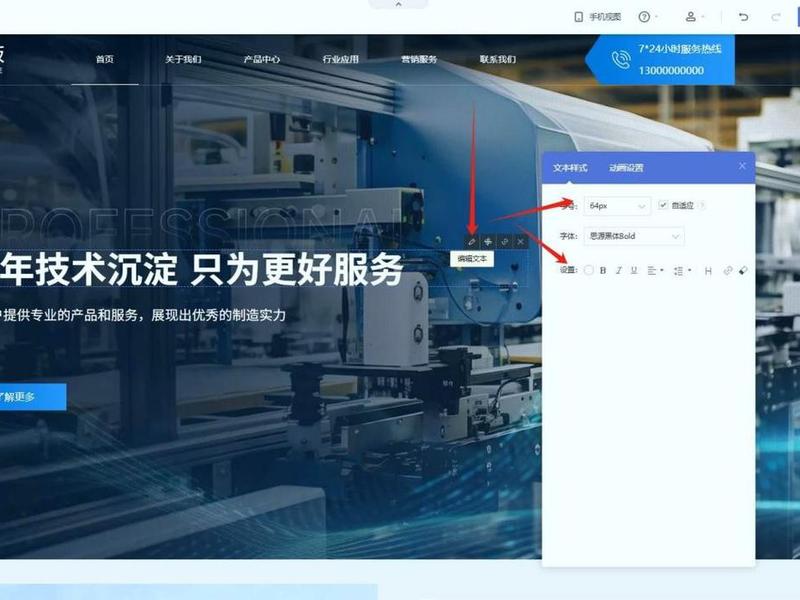Click the delete X on floating text toolbar
Screen dimensions: 800x600
pos(520,242)
